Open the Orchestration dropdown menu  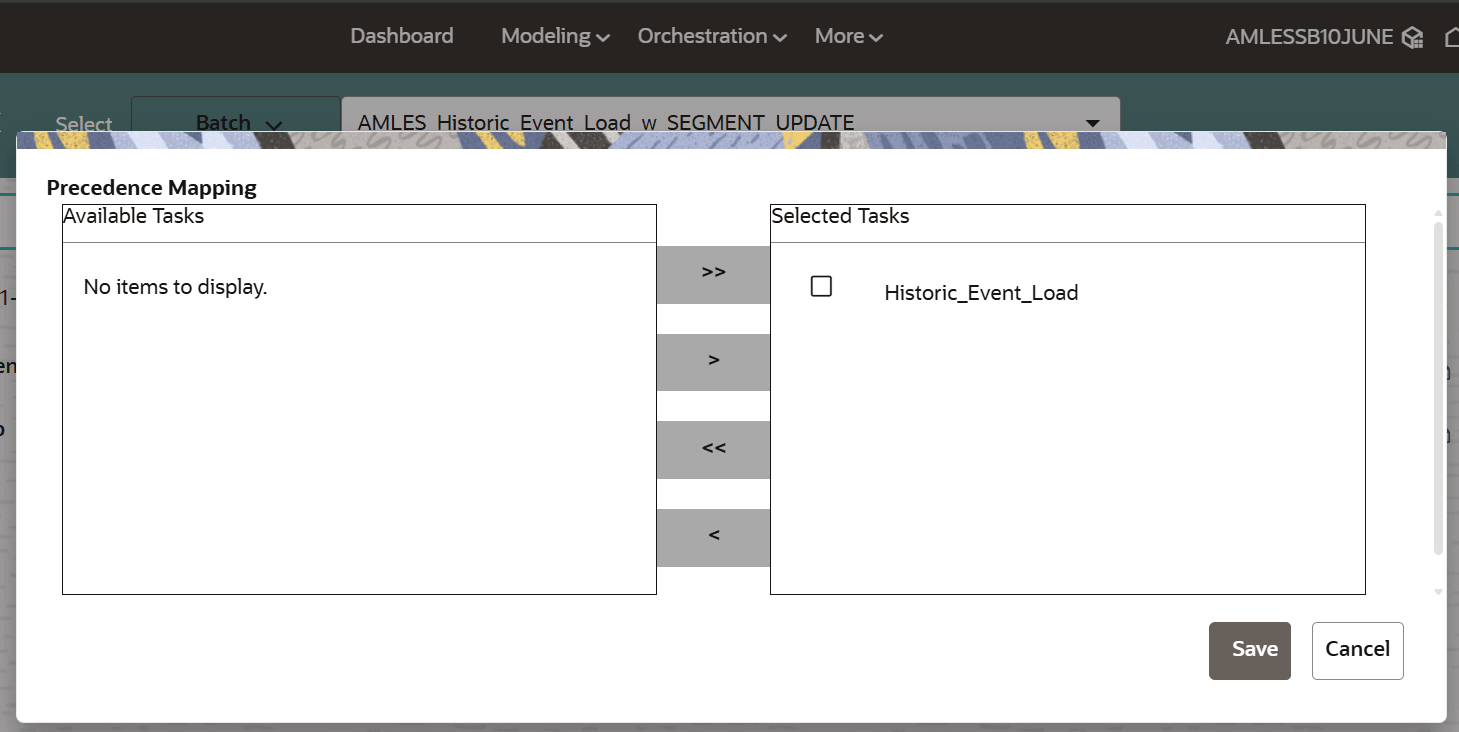(x=711, y=36)
